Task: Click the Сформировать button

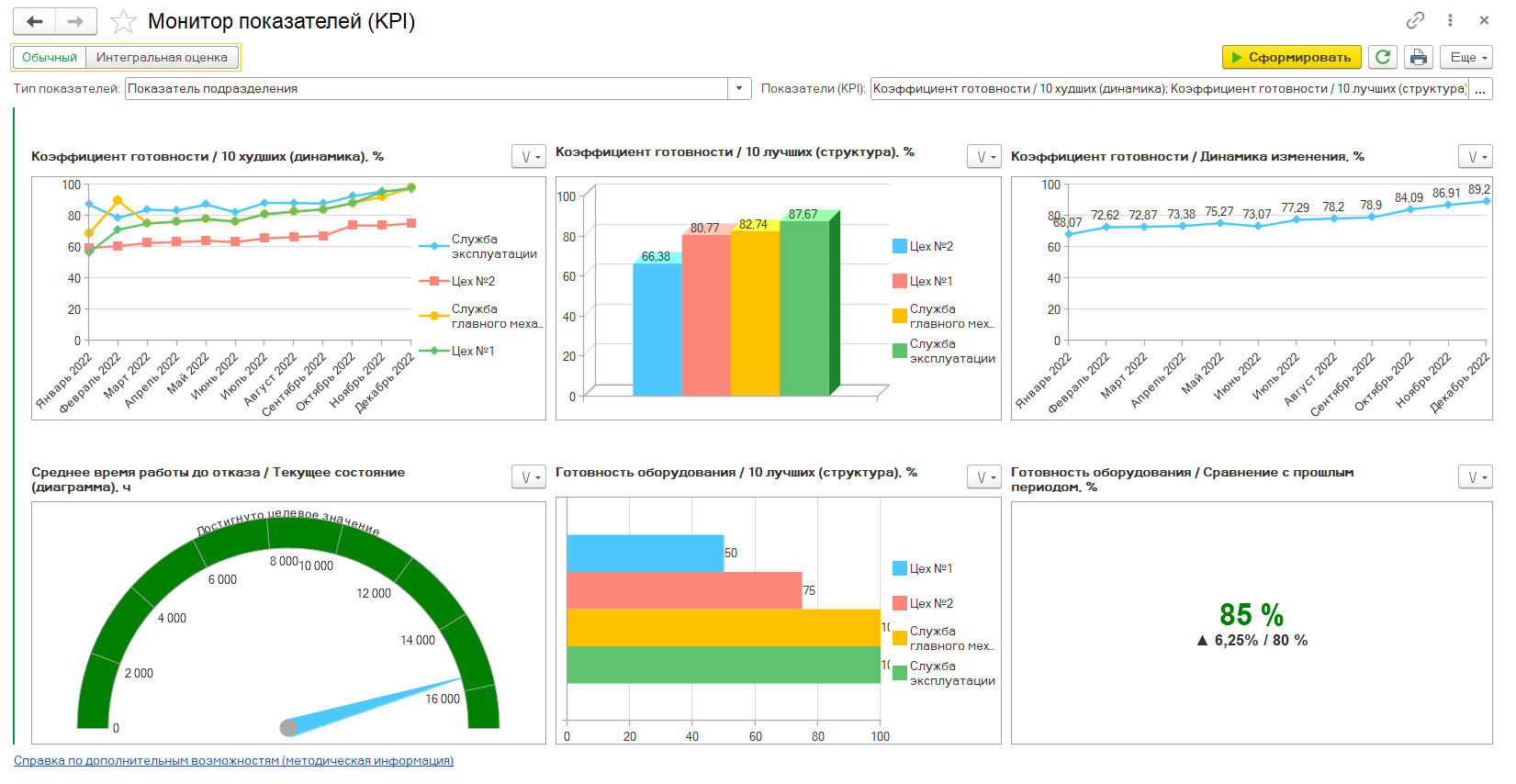Action: (x=1291, y=57)
